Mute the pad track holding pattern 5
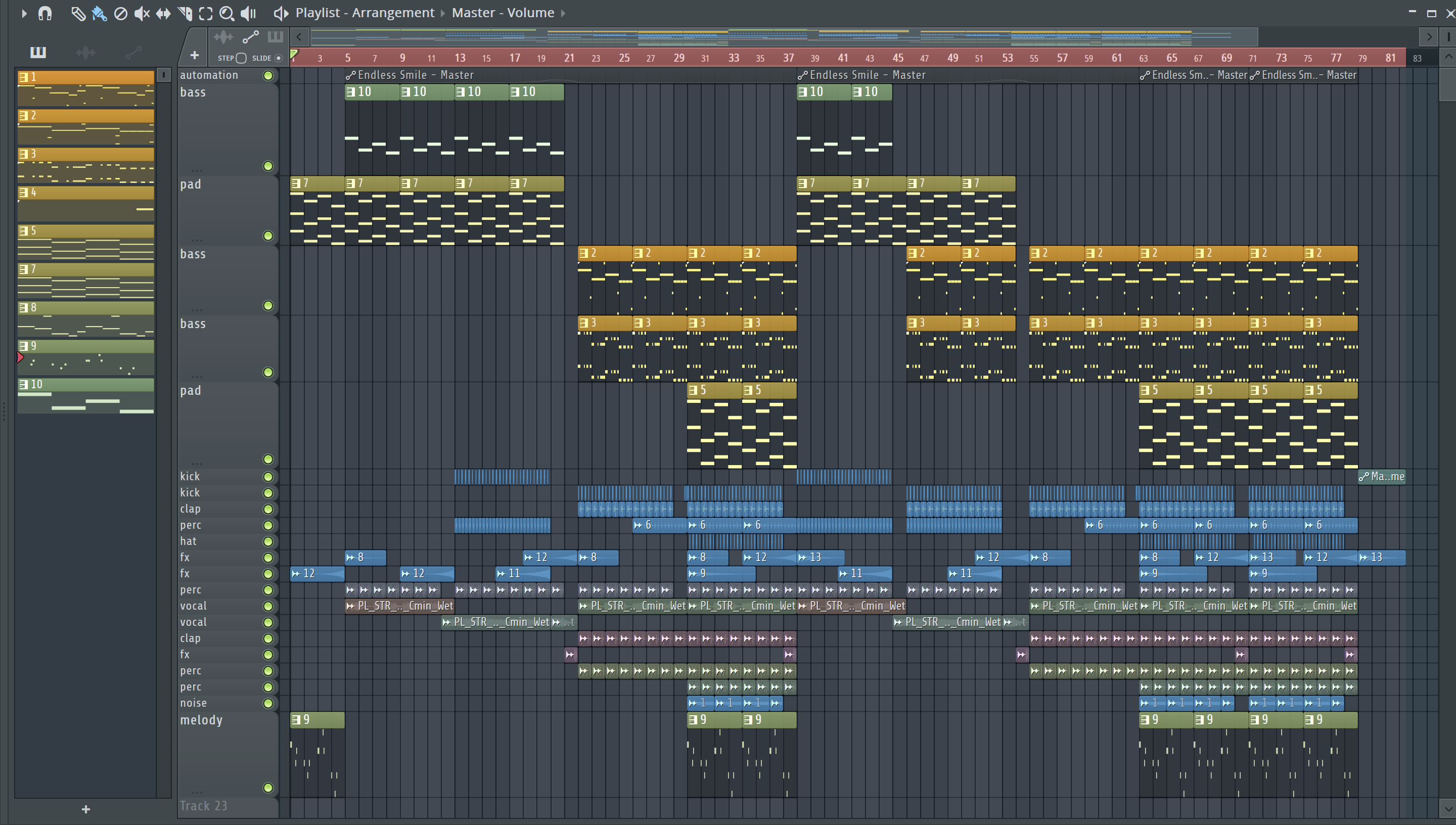 268,459
